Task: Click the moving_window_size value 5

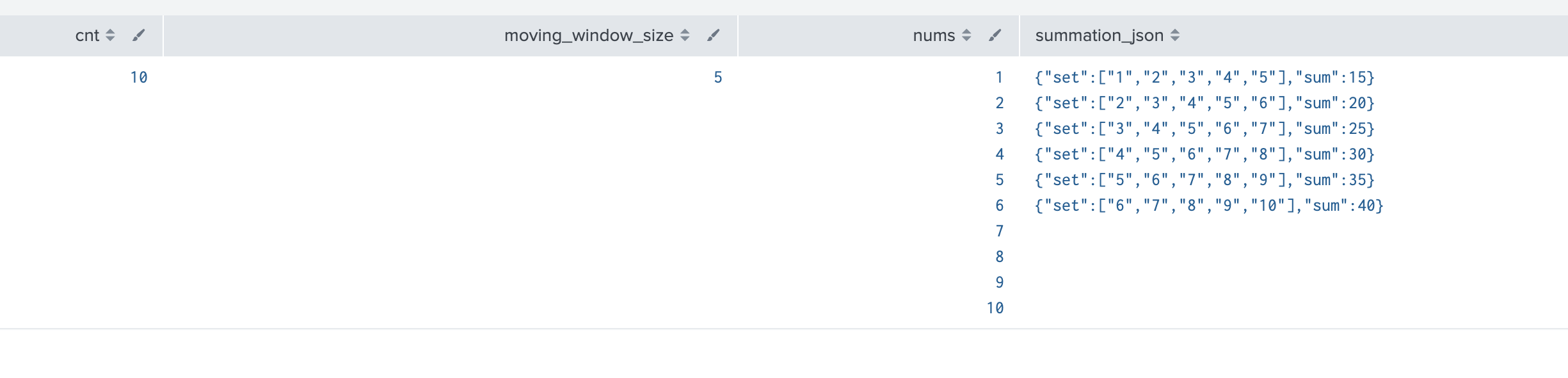Action: 718,78
